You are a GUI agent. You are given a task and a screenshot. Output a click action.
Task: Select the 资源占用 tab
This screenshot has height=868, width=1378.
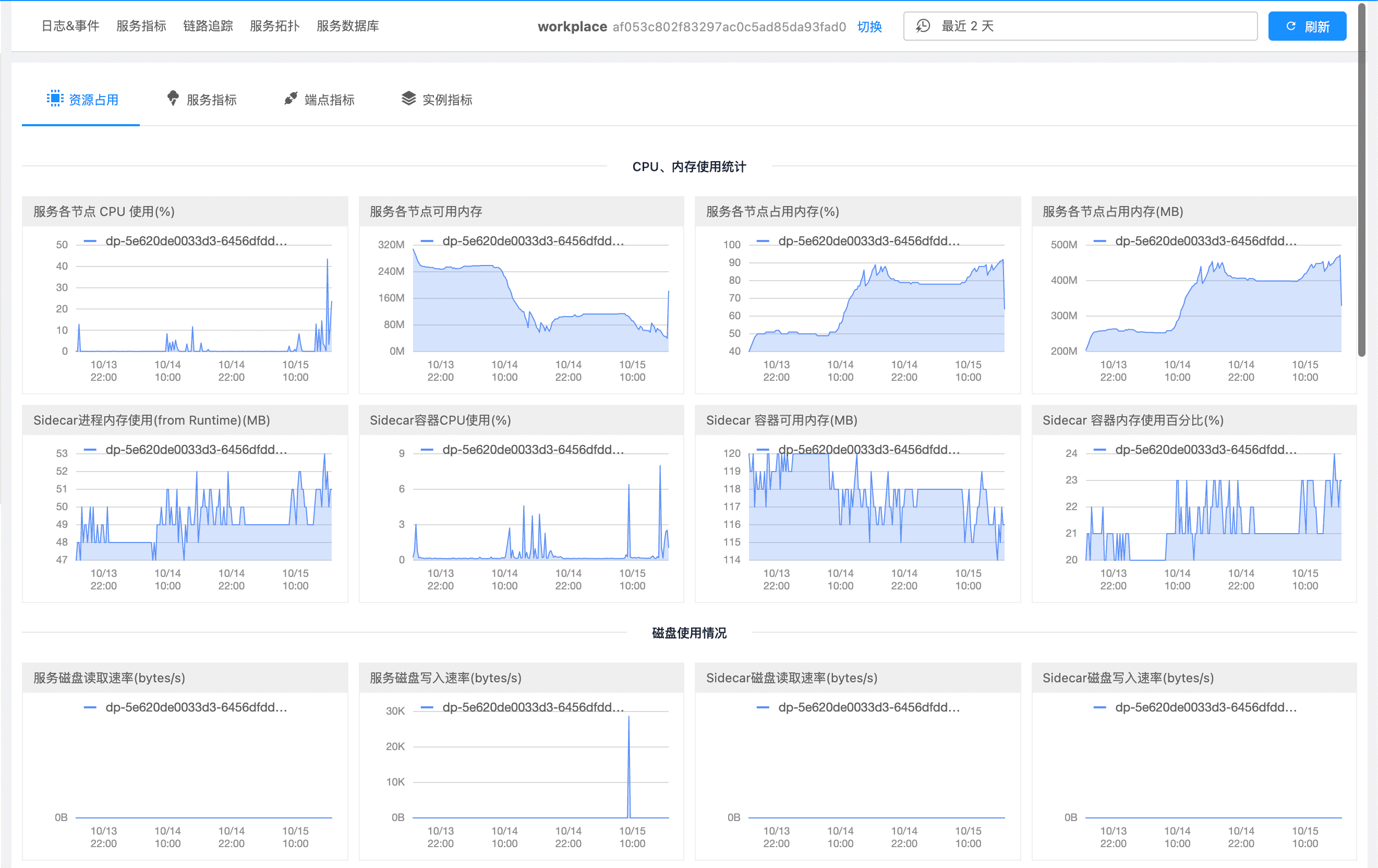click(82, 100)
